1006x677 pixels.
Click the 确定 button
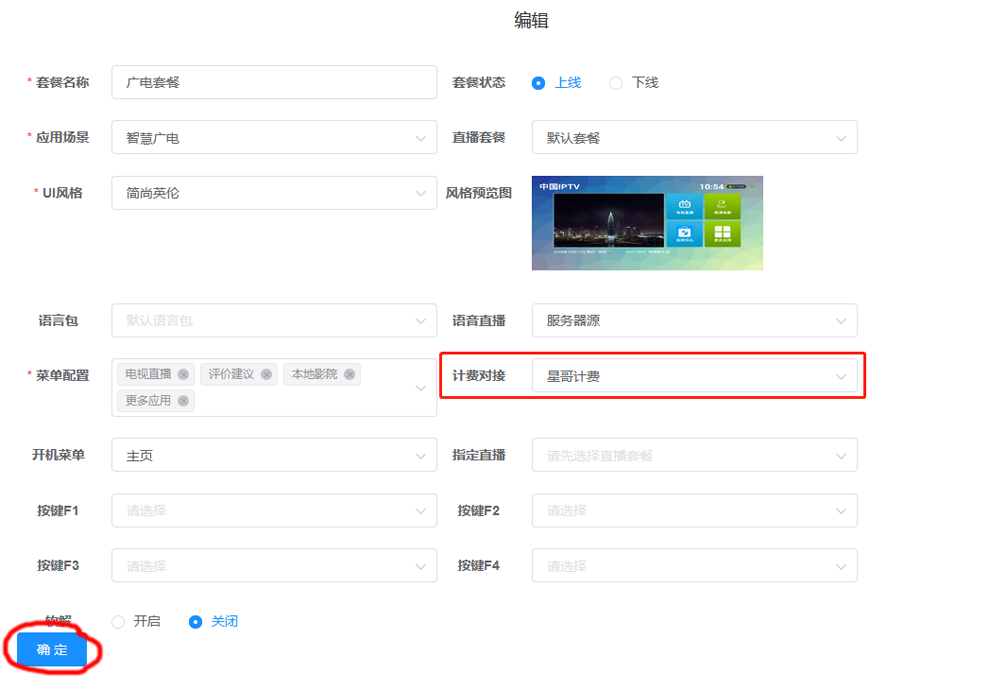coord(52,650)
